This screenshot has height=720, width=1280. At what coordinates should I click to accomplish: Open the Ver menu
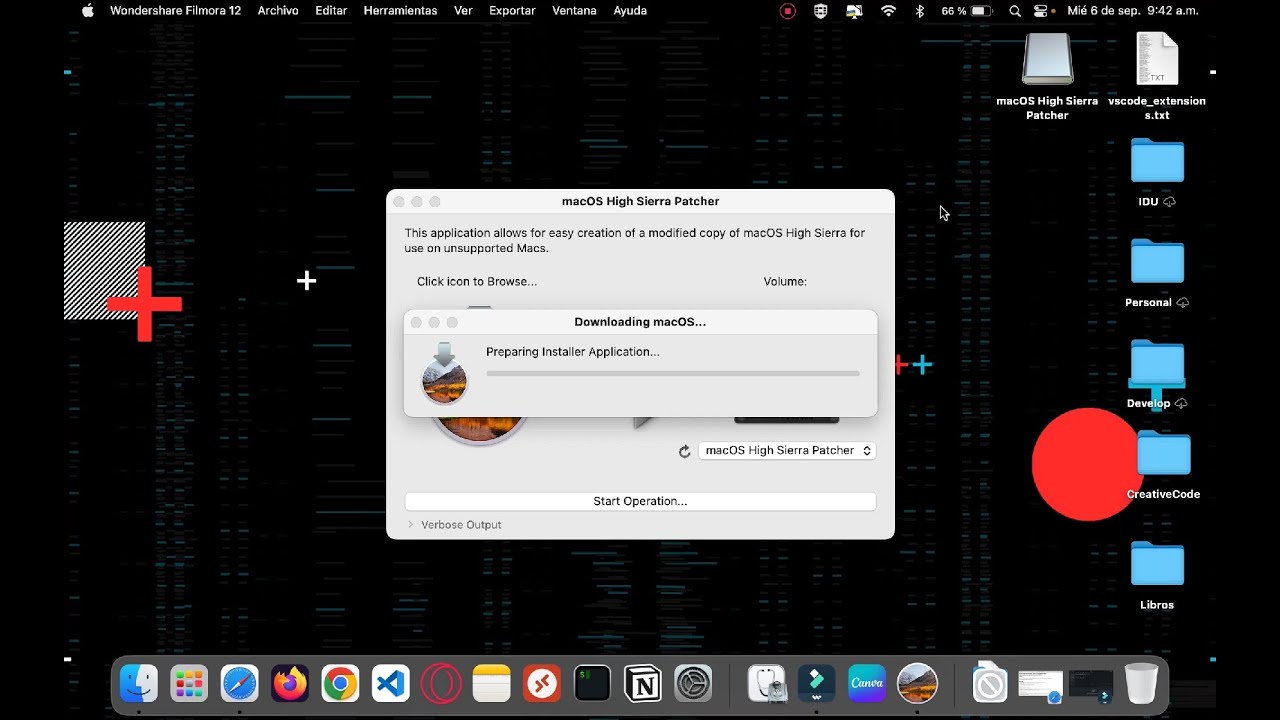[463, 11]
